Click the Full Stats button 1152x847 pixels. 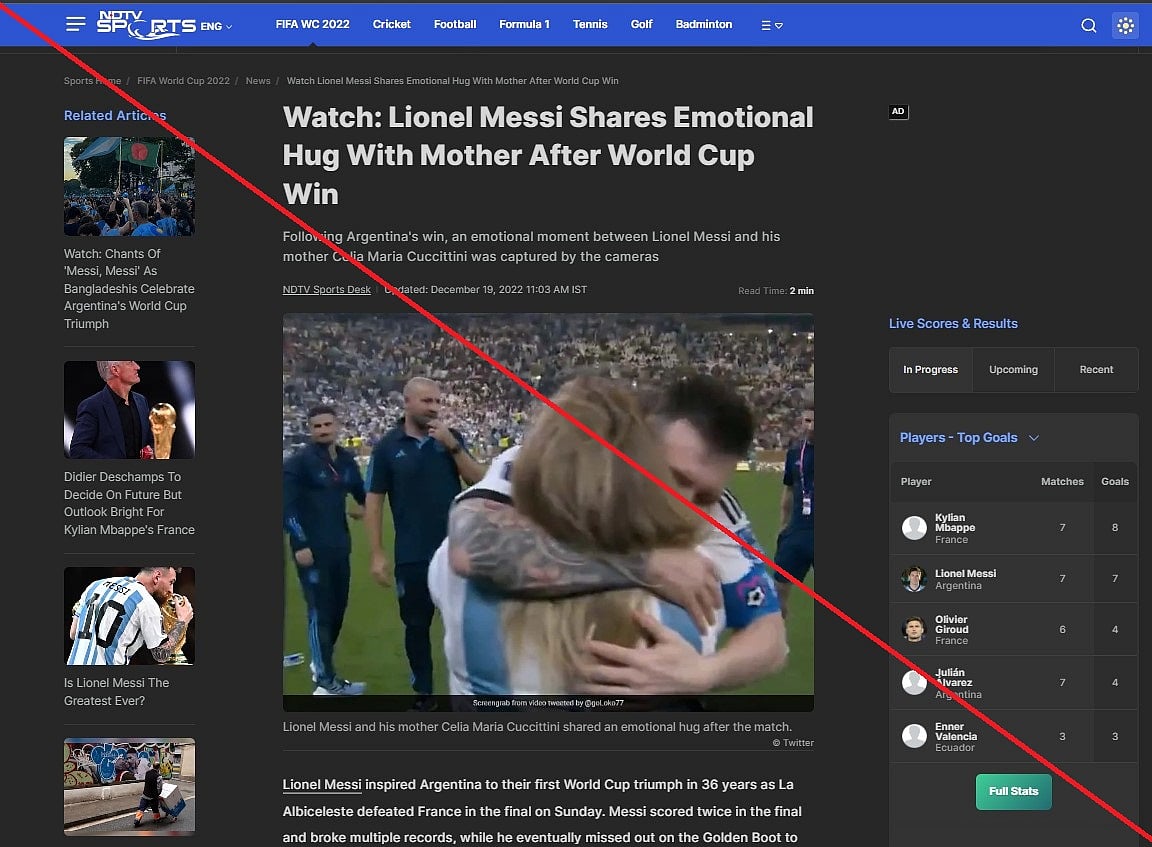[1013, 791]
